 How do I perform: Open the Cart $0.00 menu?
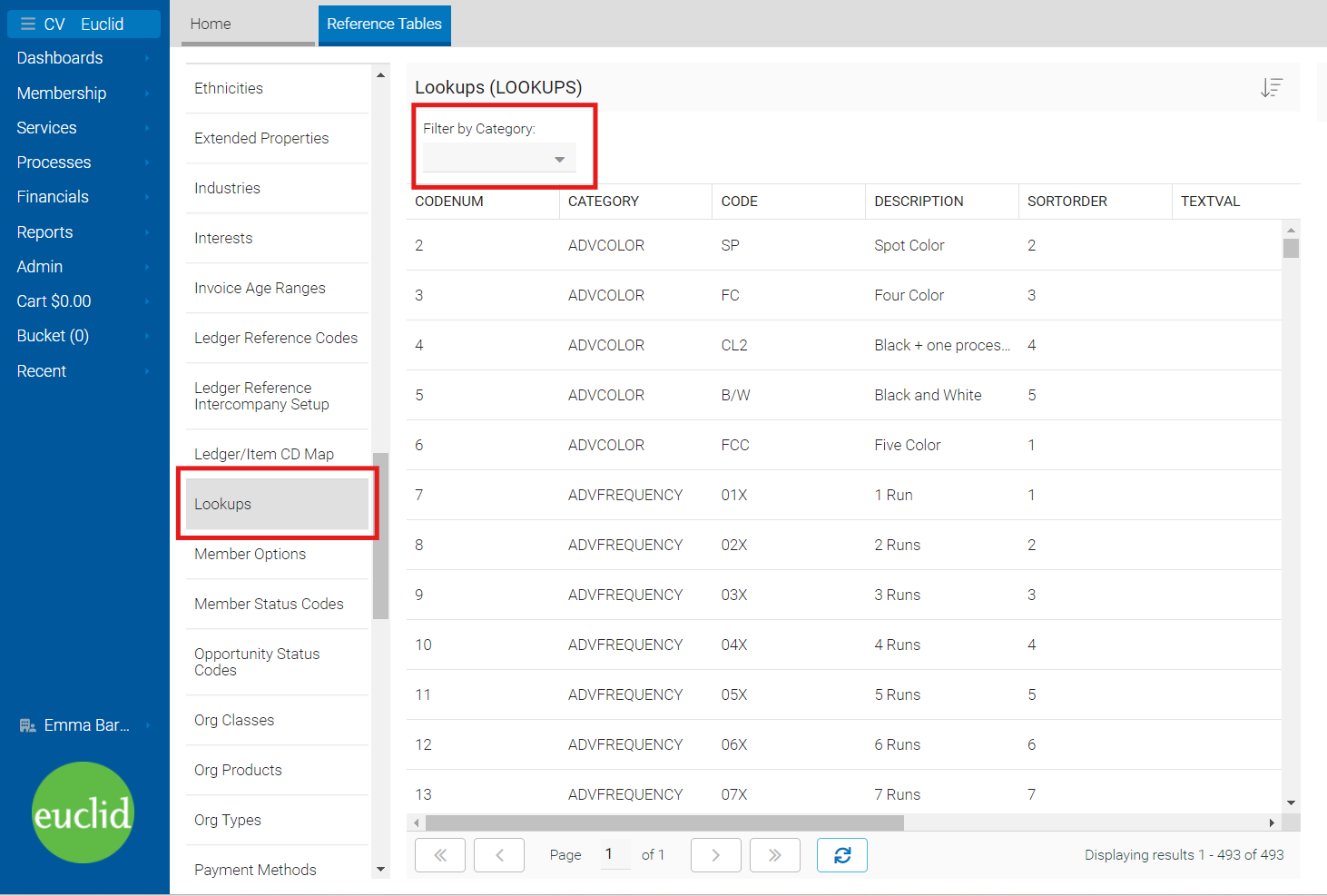click(x=84, y=301)
